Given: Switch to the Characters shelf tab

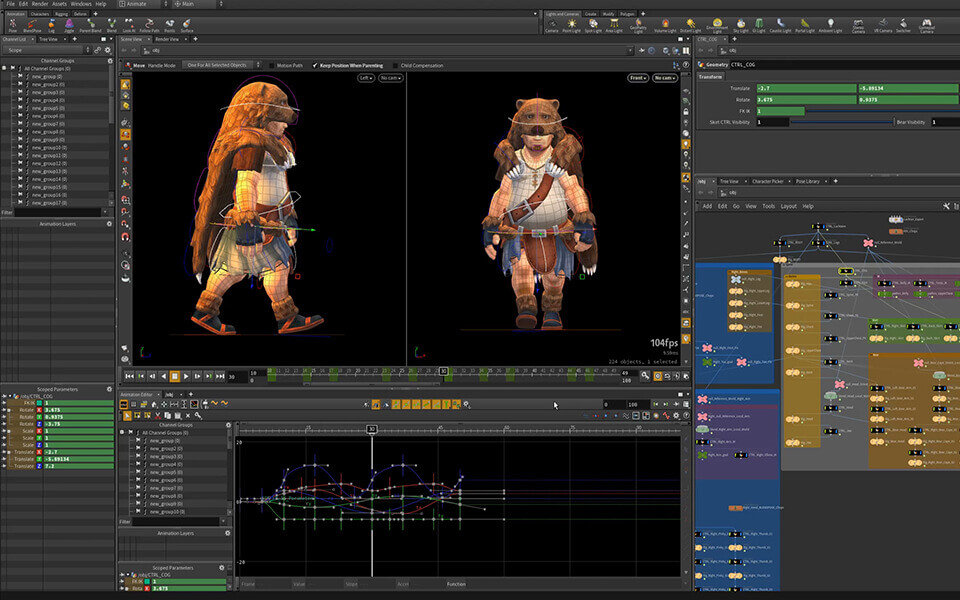Looking at the screenshot, I should [40, 13].
